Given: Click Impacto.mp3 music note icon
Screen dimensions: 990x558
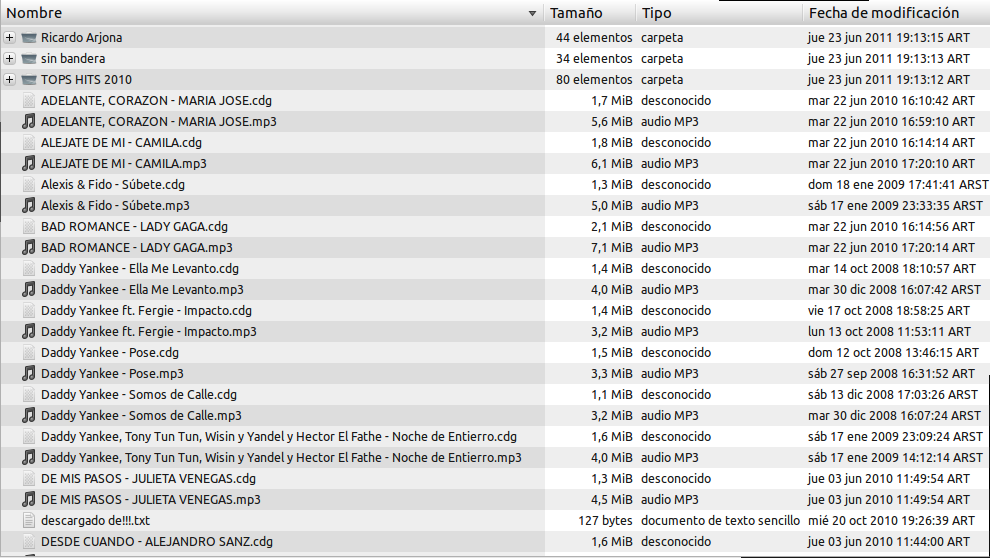Looking at the screenshot, I should tap(28, 331).
